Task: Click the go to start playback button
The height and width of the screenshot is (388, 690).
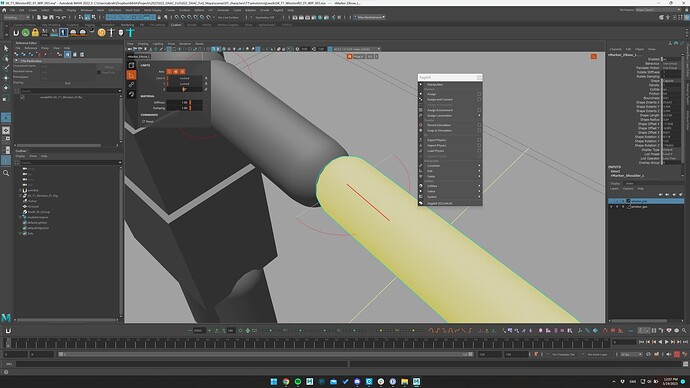Action: pos(642,342)
